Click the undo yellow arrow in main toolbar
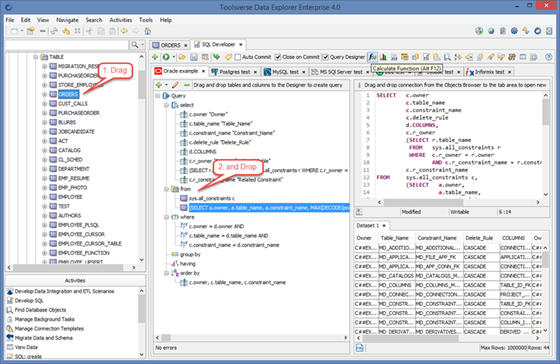This screenshot has width=560, height=364. click(66, 31)
